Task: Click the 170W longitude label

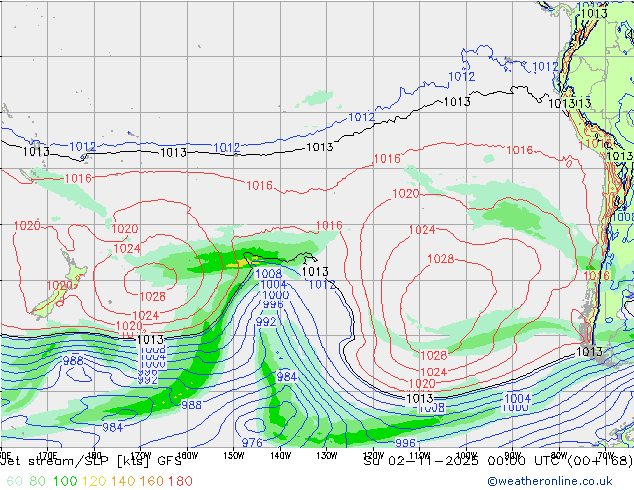Action: tap(141, 455)
